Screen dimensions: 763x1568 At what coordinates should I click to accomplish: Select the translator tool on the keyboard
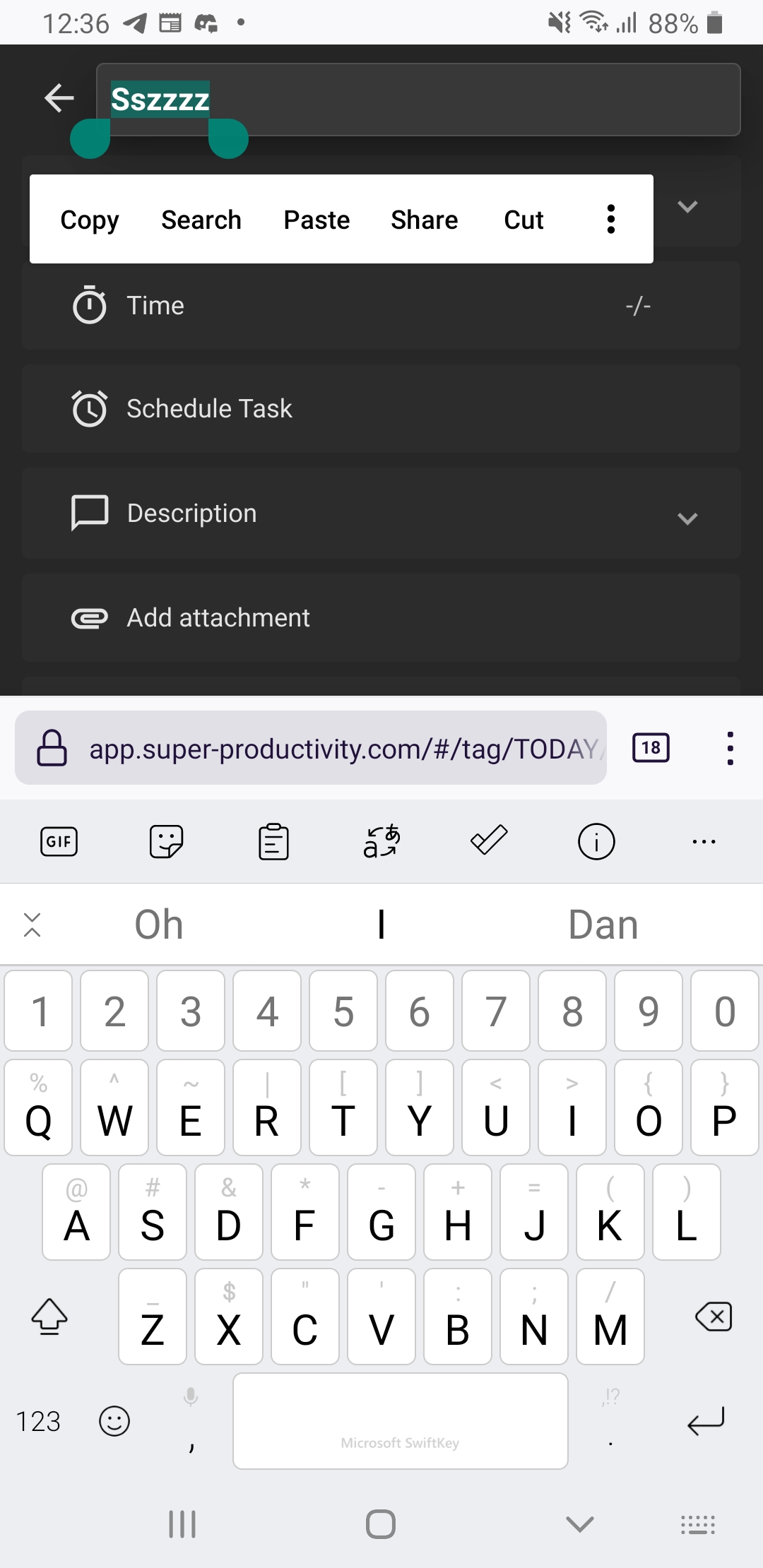pos(380,841)
